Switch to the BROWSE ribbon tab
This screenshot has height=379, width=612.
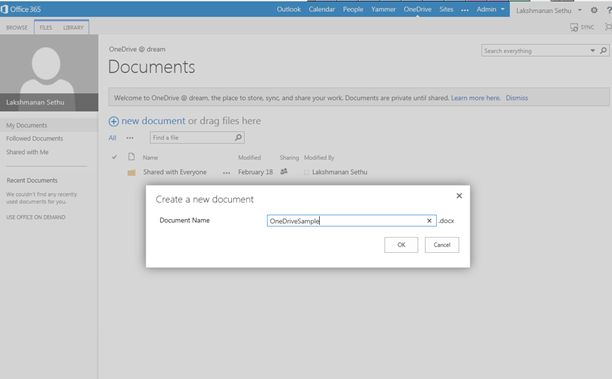point(17,27)
